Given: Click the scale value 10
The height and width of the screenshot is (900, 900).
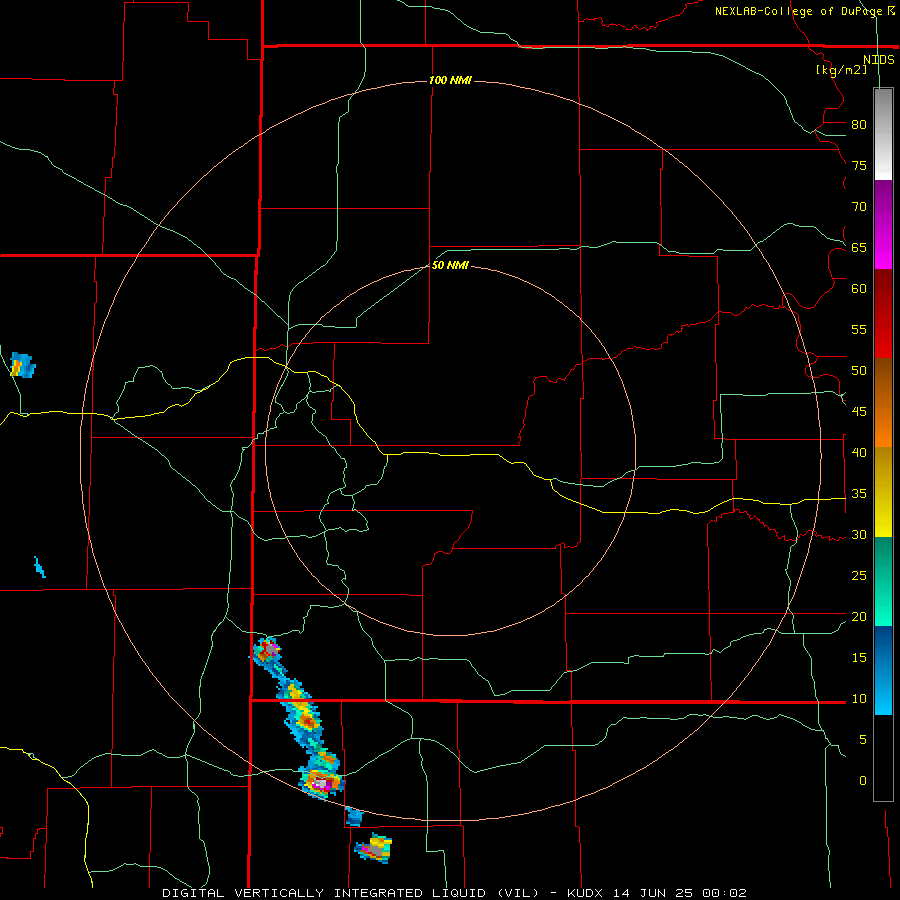Looking at the screenshot, I should tap(859, 699).
